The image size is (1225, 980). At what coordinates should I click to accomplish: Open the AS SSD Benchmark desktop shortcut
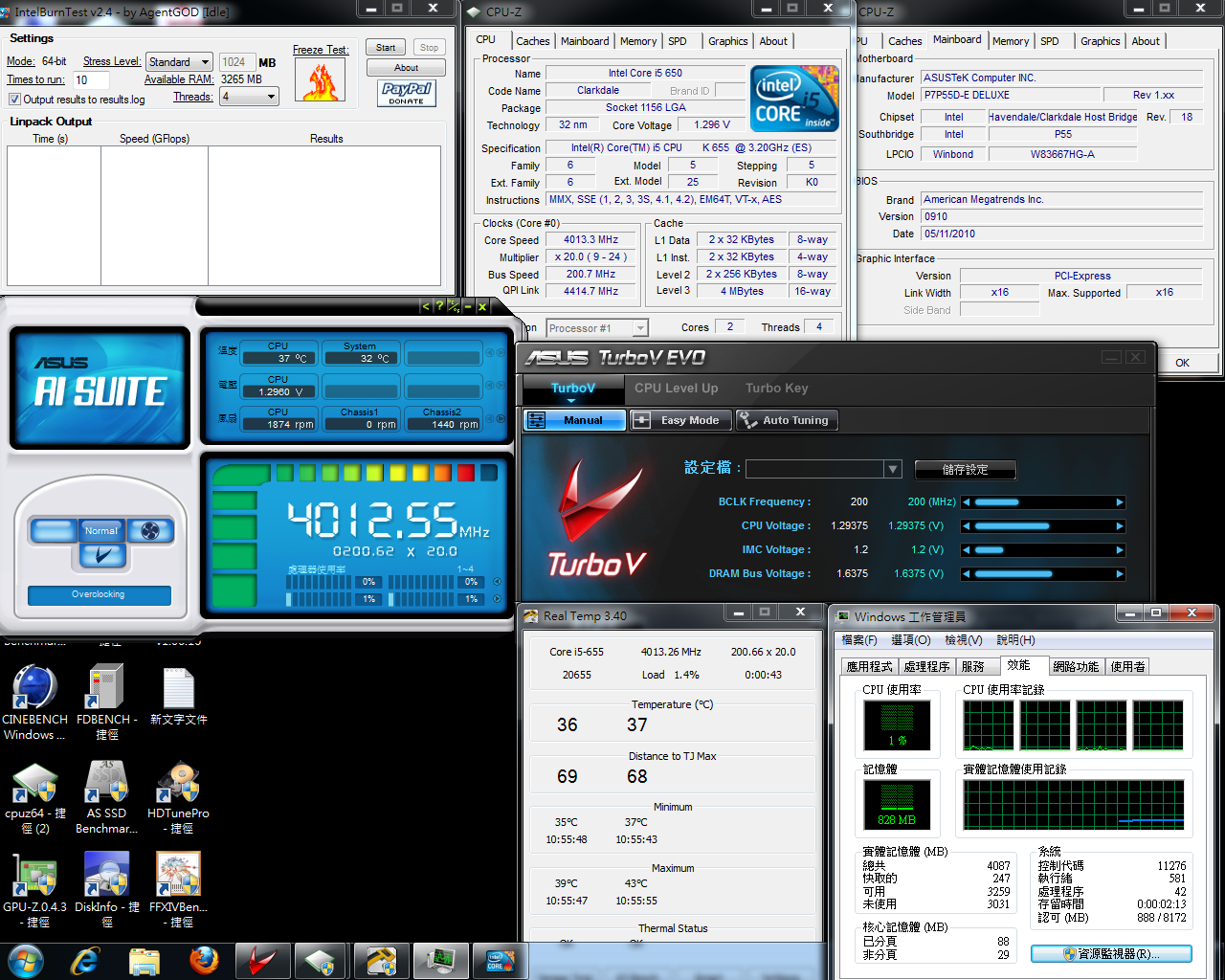[107, 798]
